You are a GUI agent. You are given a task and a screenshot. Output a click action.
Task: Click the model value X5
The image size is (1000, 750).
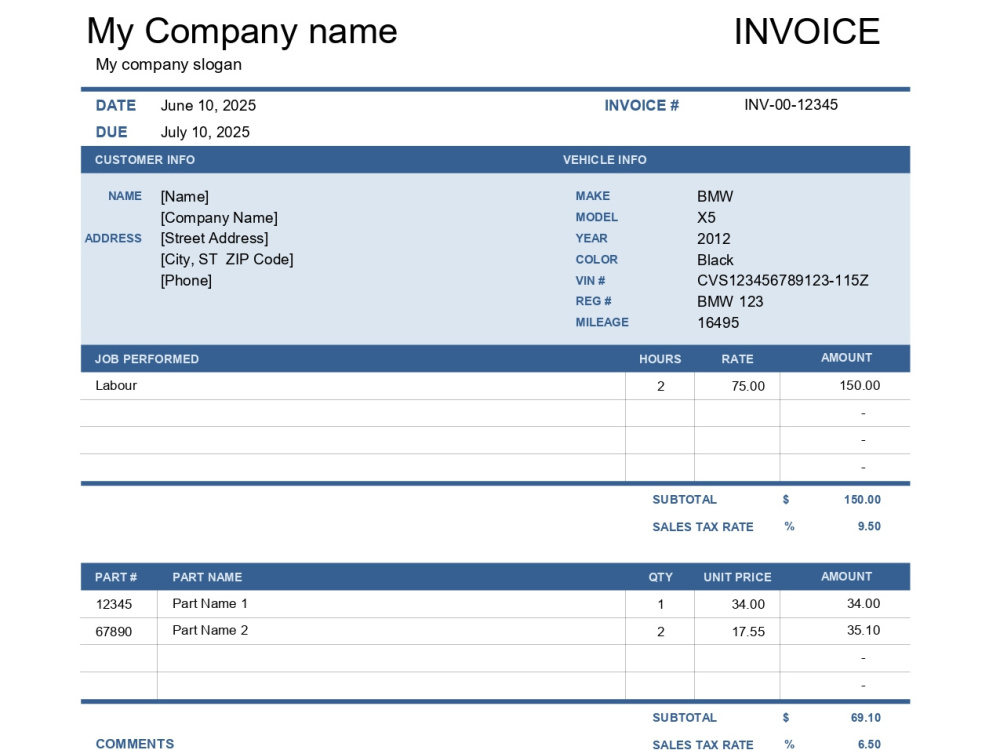(706, 217)
